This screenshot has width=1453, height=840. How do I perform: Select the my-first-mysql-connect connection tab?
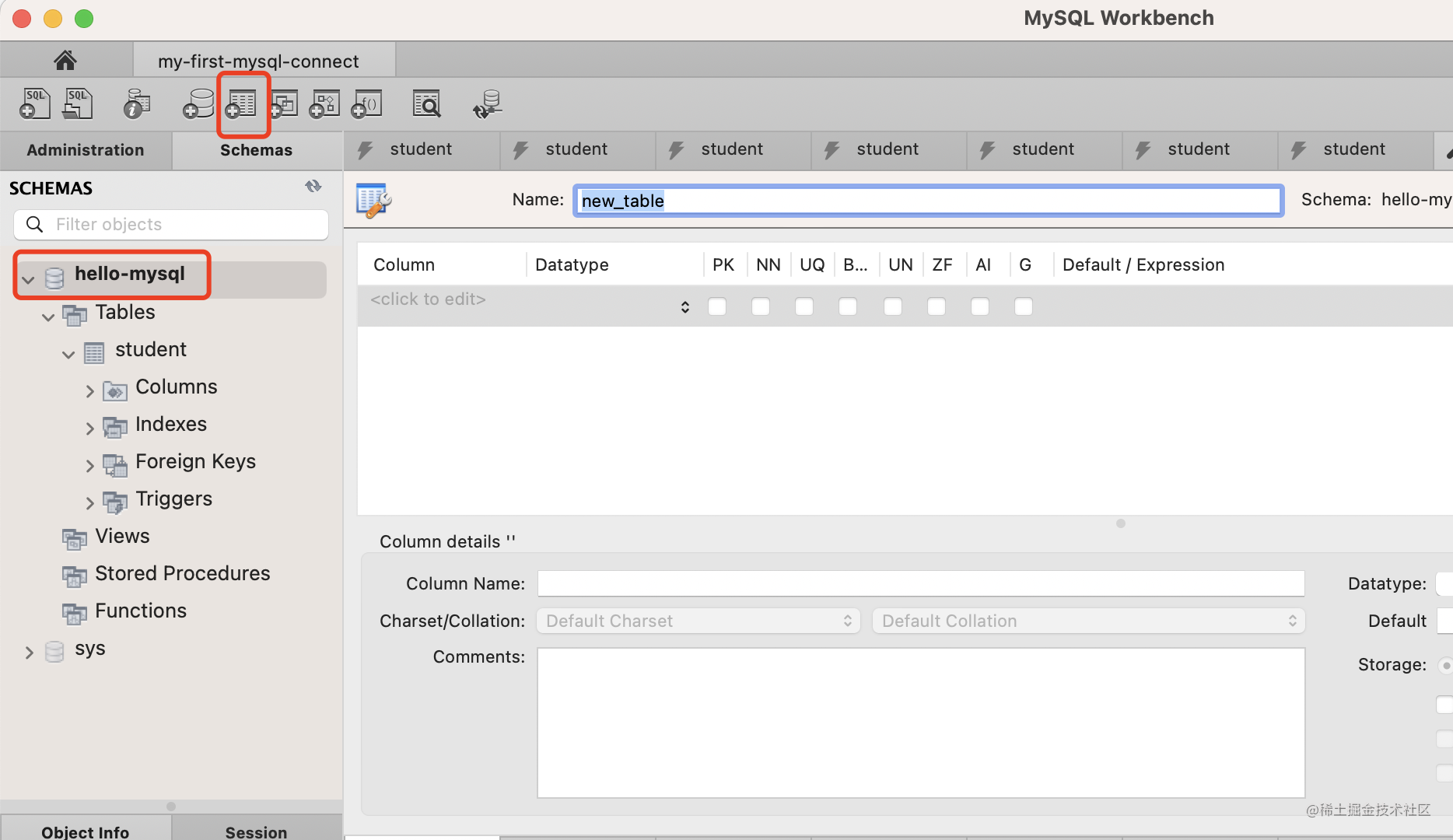[x=264, y=61]
